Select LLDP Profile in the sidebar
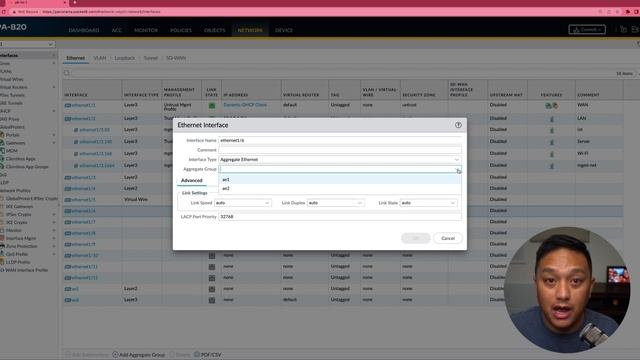This screenshot has width=640, height=360. 18,262
